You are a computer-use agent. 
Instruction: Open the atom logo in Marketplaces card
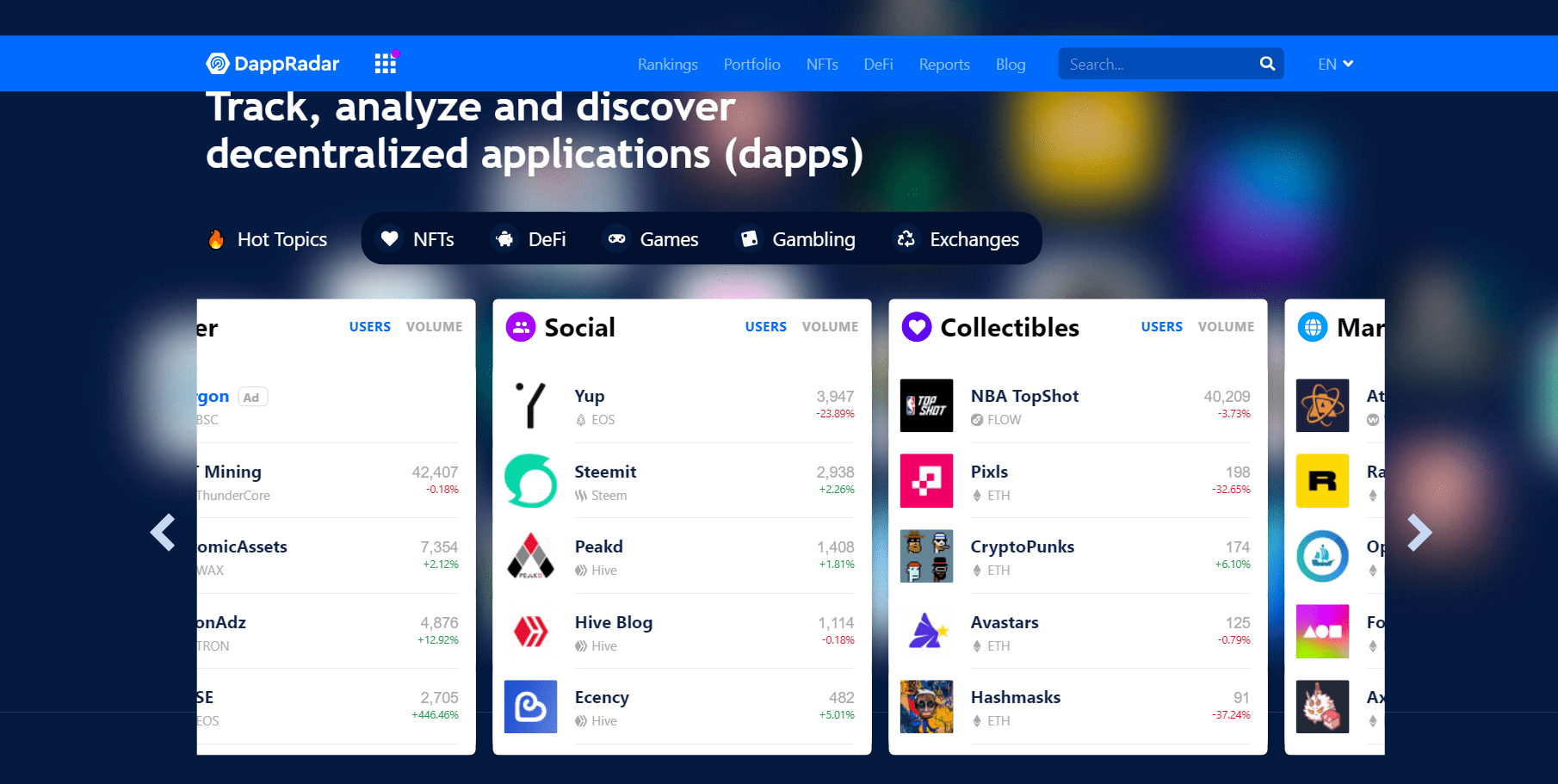tap(1322, 405)
